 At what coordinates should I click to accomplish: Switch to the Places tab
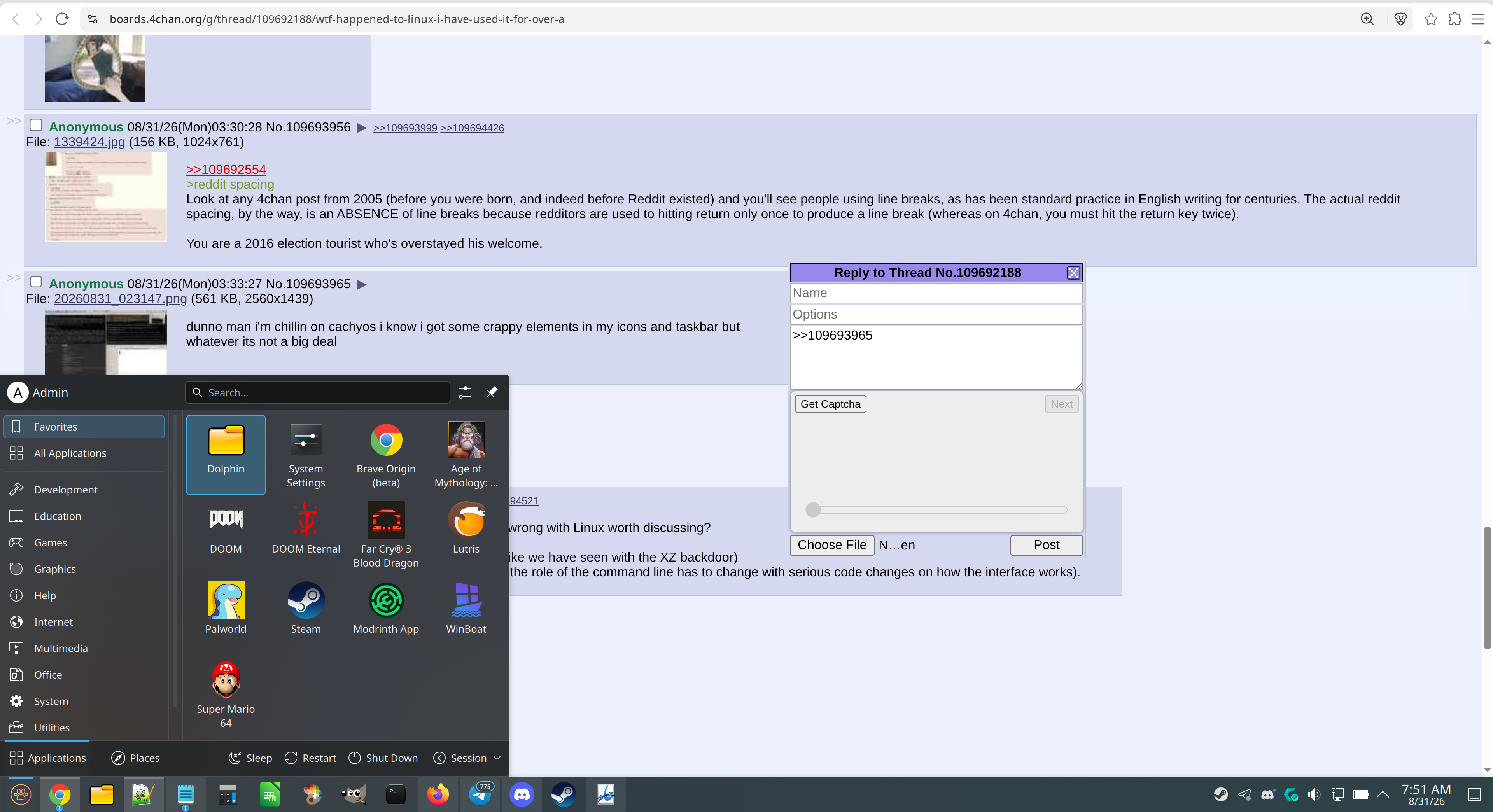click(x=136, y=758)
